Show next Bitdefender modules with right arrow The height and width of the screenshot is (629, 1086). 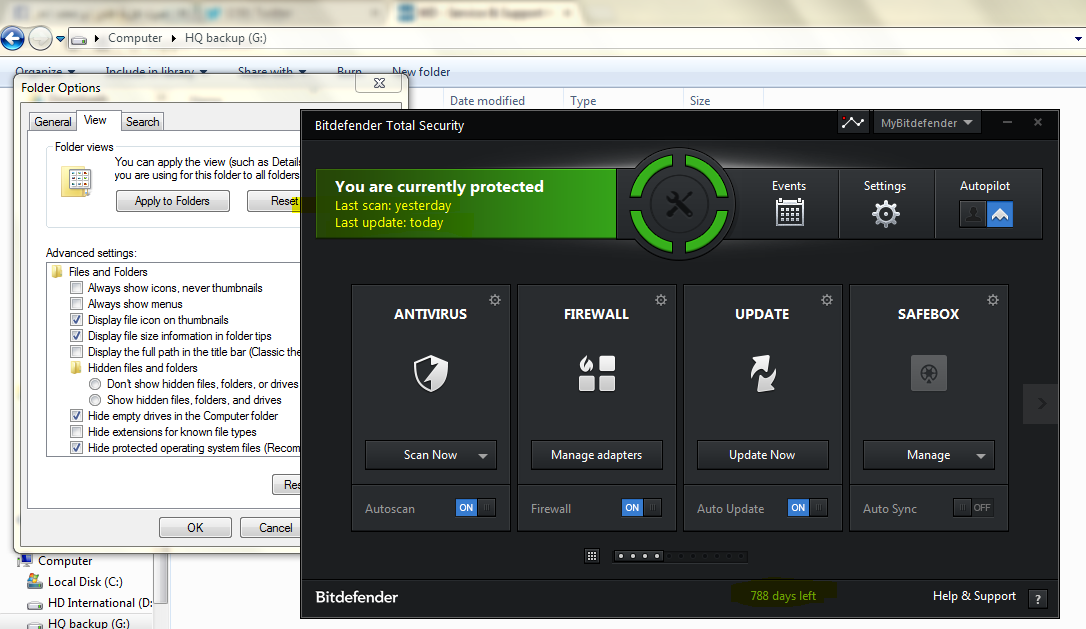click(x=1041, y=403)
